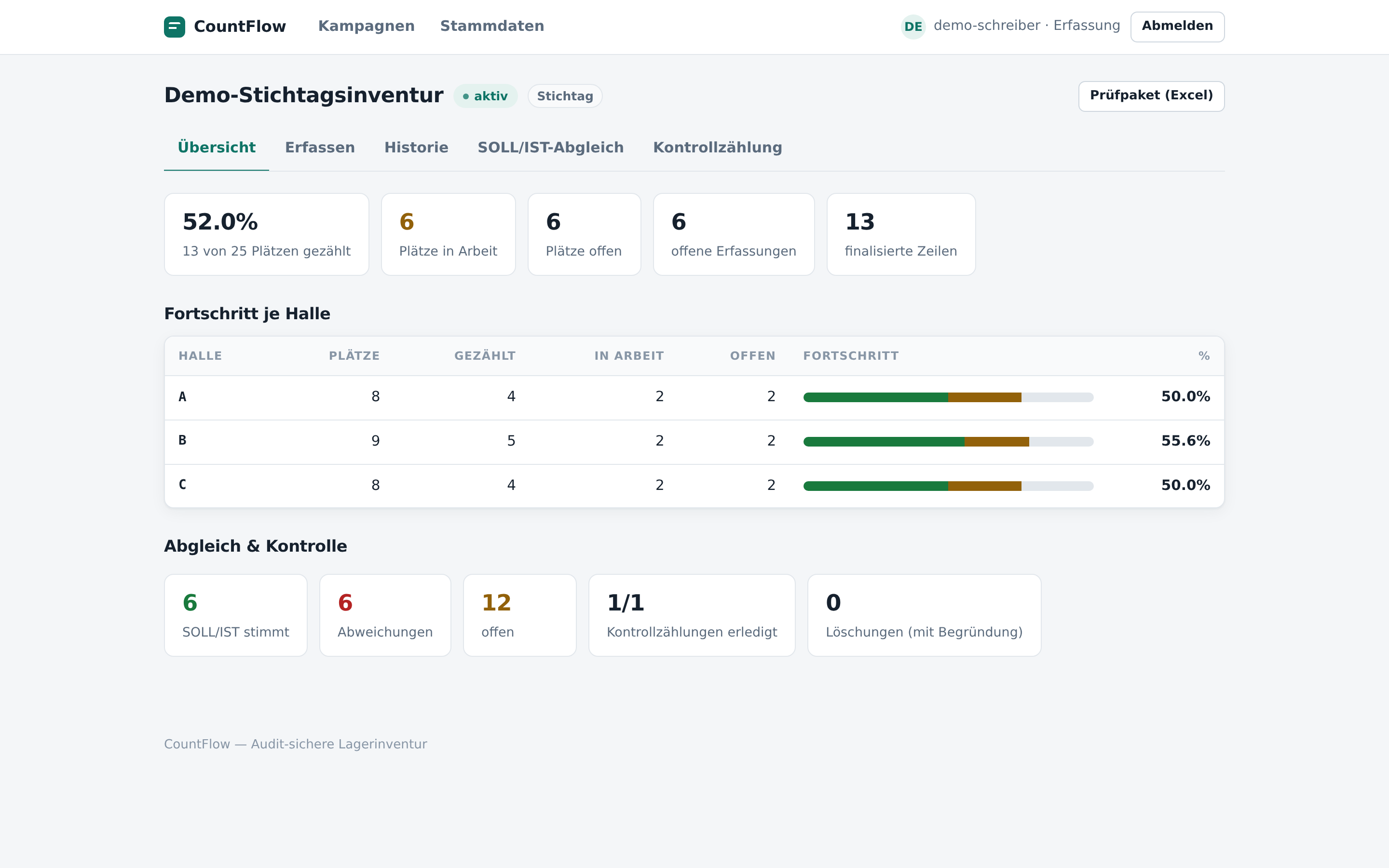This screenshot has height=868, width=1389.
Task: Click the demo-schreiber · Erfassung user label
Action: click(1027, 26)
